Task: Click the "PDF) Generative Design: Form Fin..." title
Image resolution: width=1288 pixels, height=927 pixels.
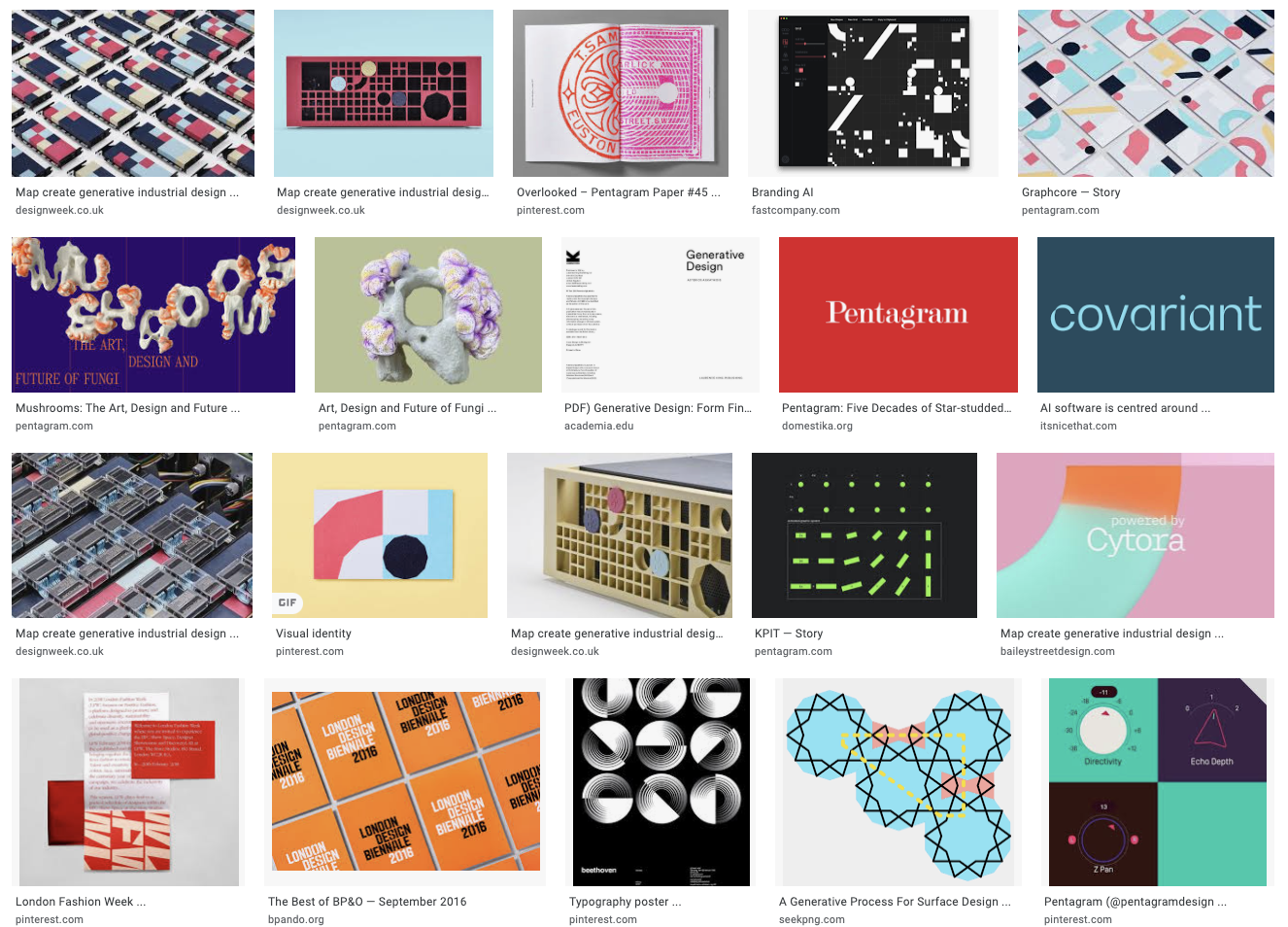Action: [x=658, y=408]
